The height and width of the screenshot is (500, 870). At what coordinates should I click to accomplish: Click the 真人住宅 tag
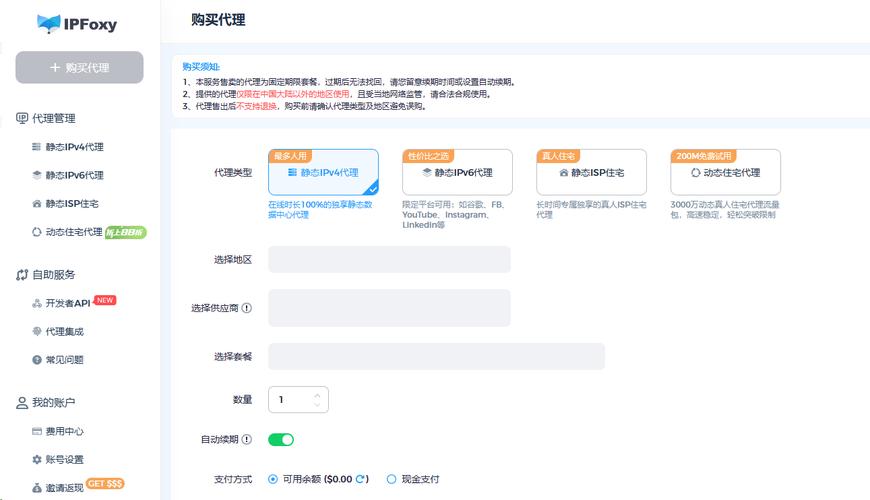558,156
